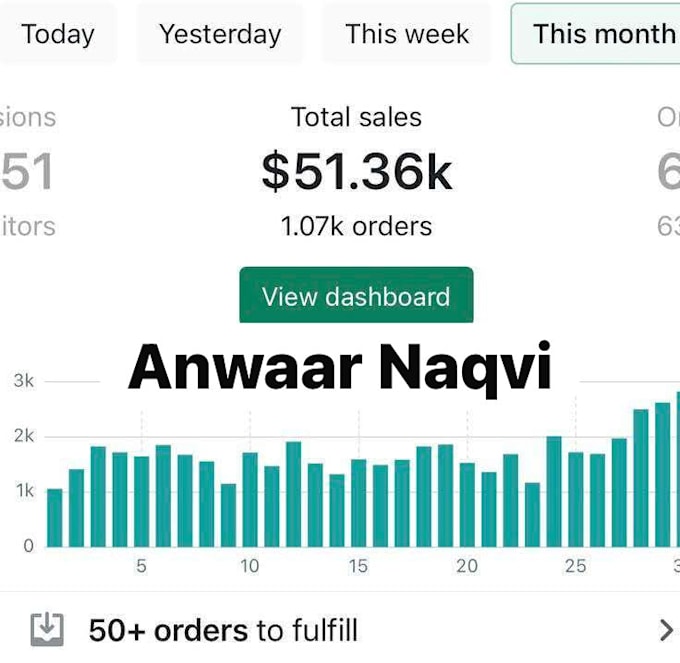
Task: Click the 1.07k orders text
Action: tap(356, 226)
